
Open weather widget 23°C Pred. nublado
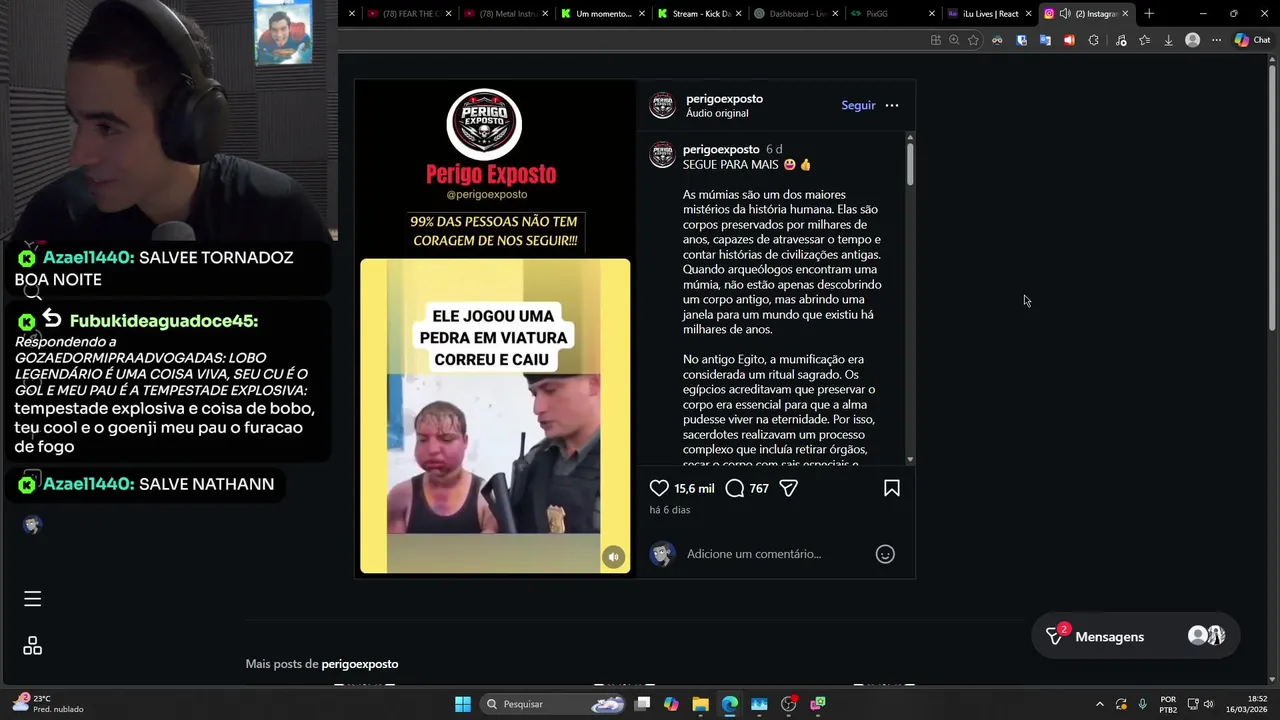point(48,704)
